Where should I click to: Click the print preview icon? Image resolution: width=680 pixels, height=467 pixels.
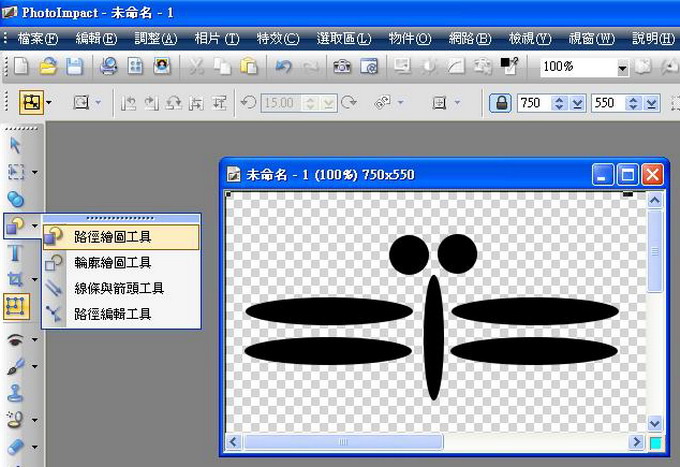[x=135, y=66]
